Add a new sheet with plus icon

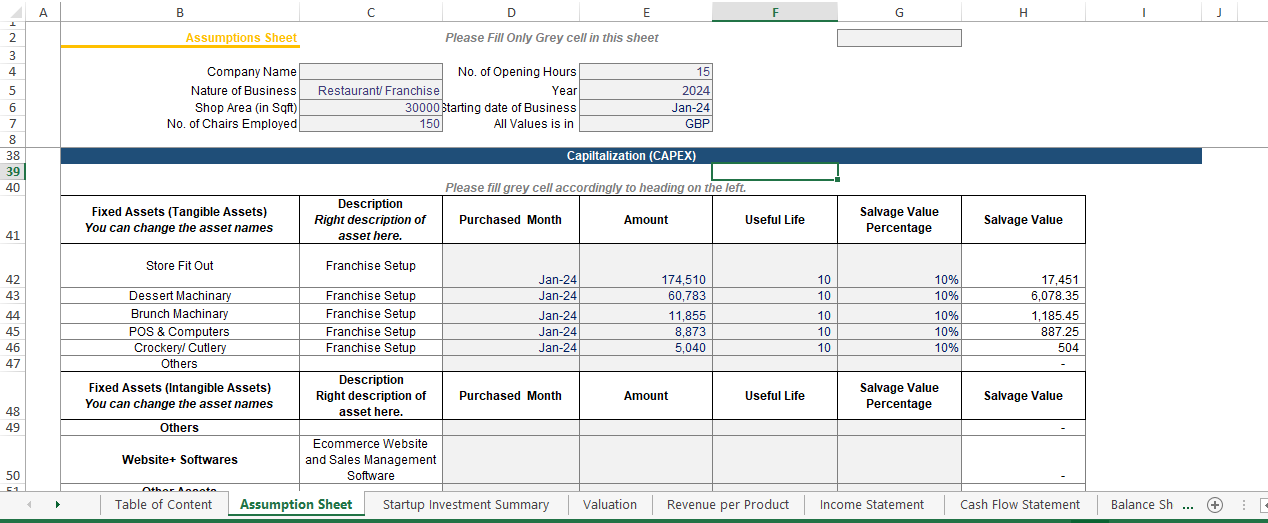point(1215,505)
